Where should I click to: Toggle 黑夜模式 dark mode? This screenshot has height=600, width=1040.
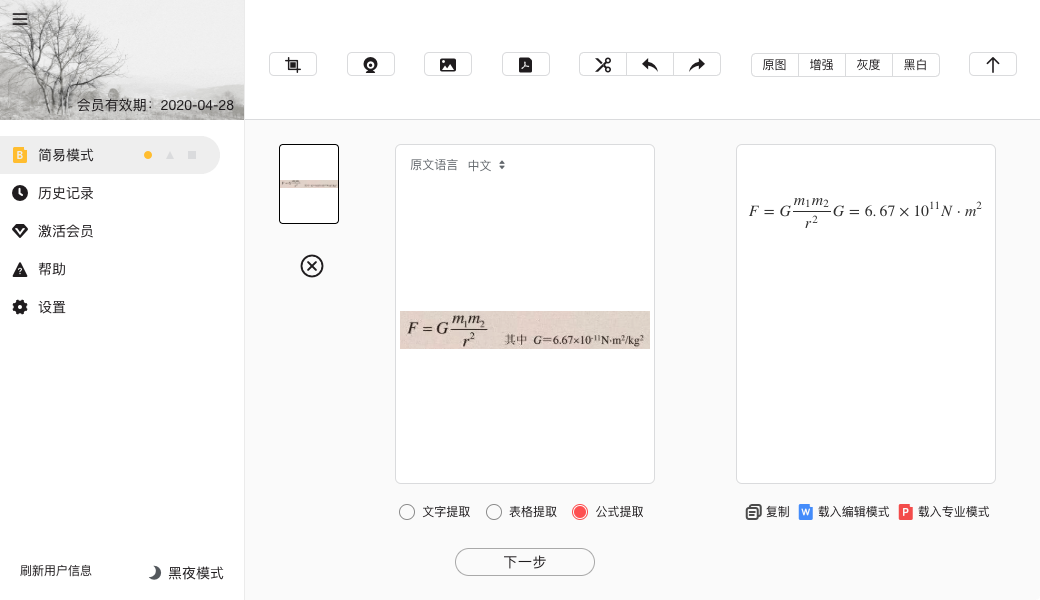tap(185, 573)
